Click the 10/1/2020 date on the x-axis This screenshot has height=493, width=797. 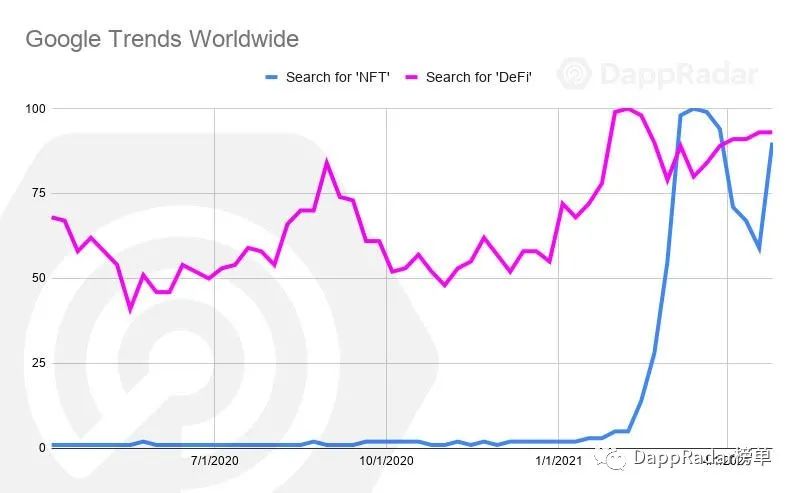pos(385,461)
